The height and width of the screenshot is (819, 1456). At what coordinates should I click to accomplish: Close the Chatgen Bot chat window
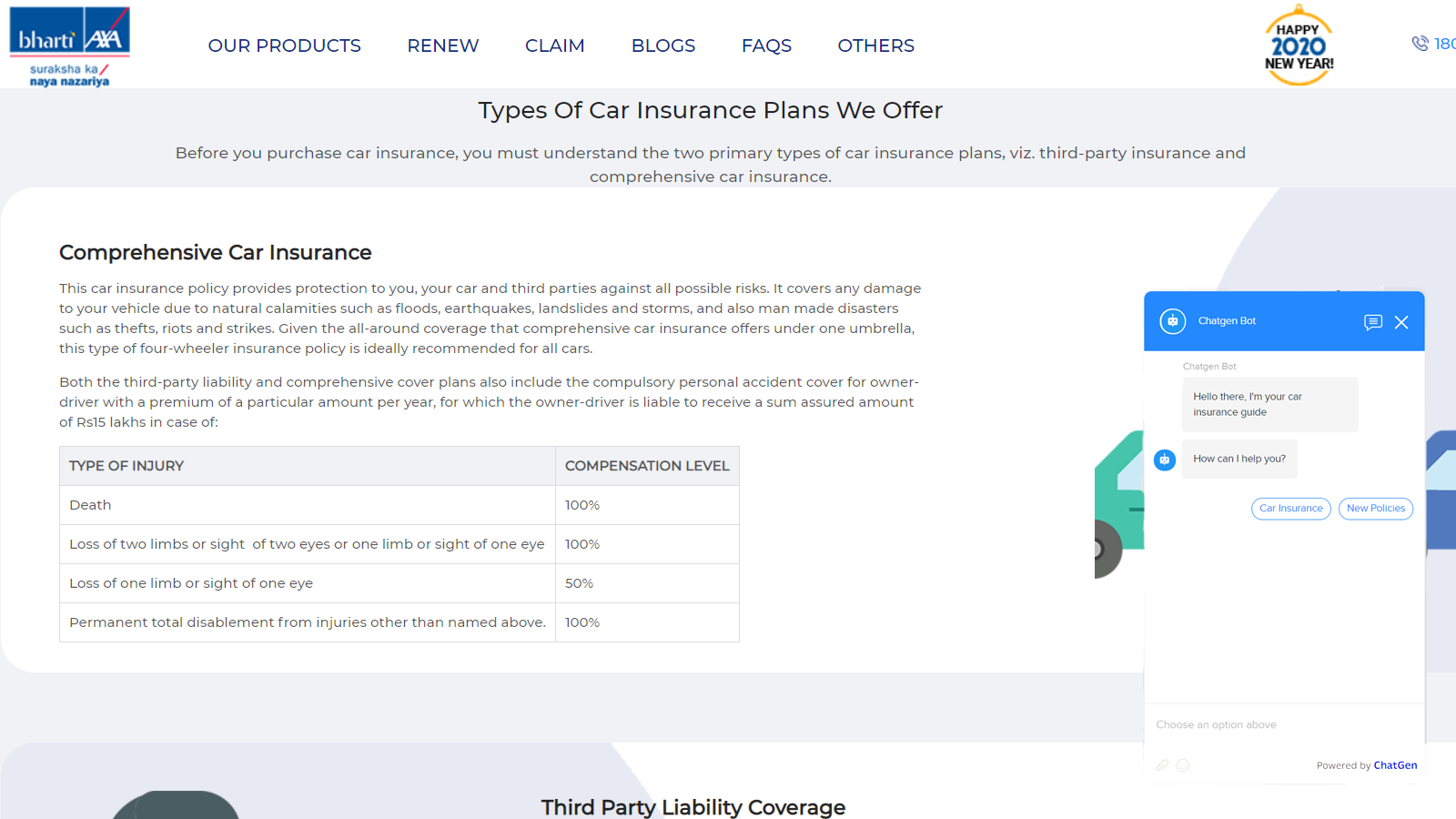point(1401,322)
